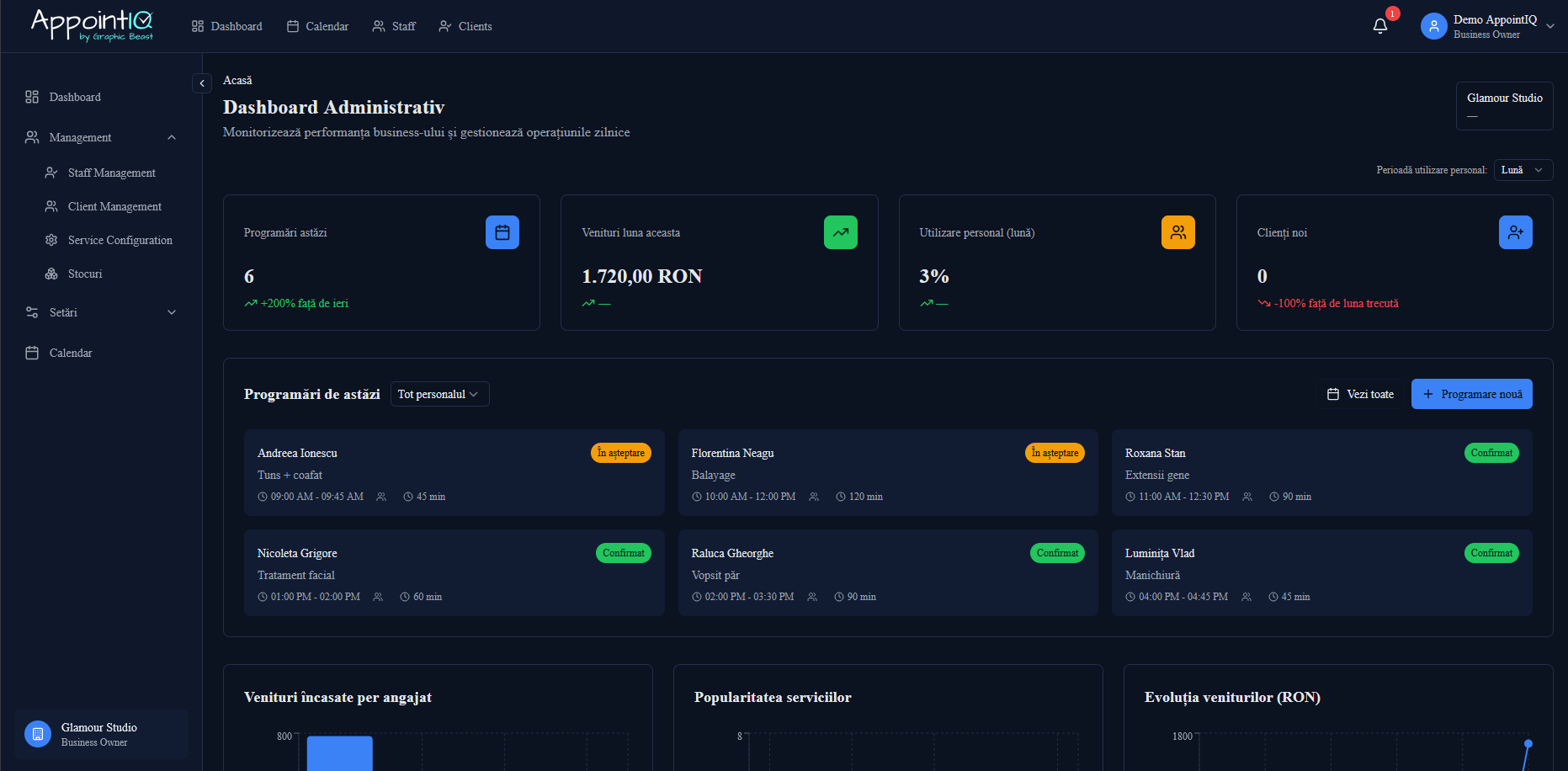
Task: Click Confirmat badge for Luminița Vlad
Action: click(x=1491, y=553)
